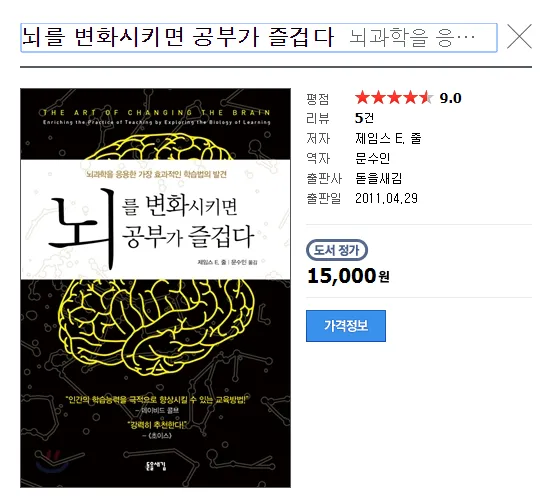Image resolution: width=546 pixels, height=503 pixels.
Task: Click the red-blue emblem at cover corner
Action: pyautogui.click(x=53, y=459)
